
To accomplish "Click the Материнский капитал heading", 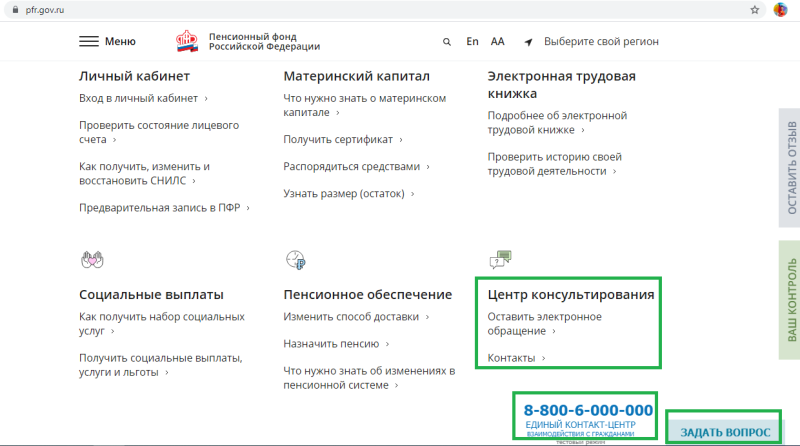I will [357, 76].
